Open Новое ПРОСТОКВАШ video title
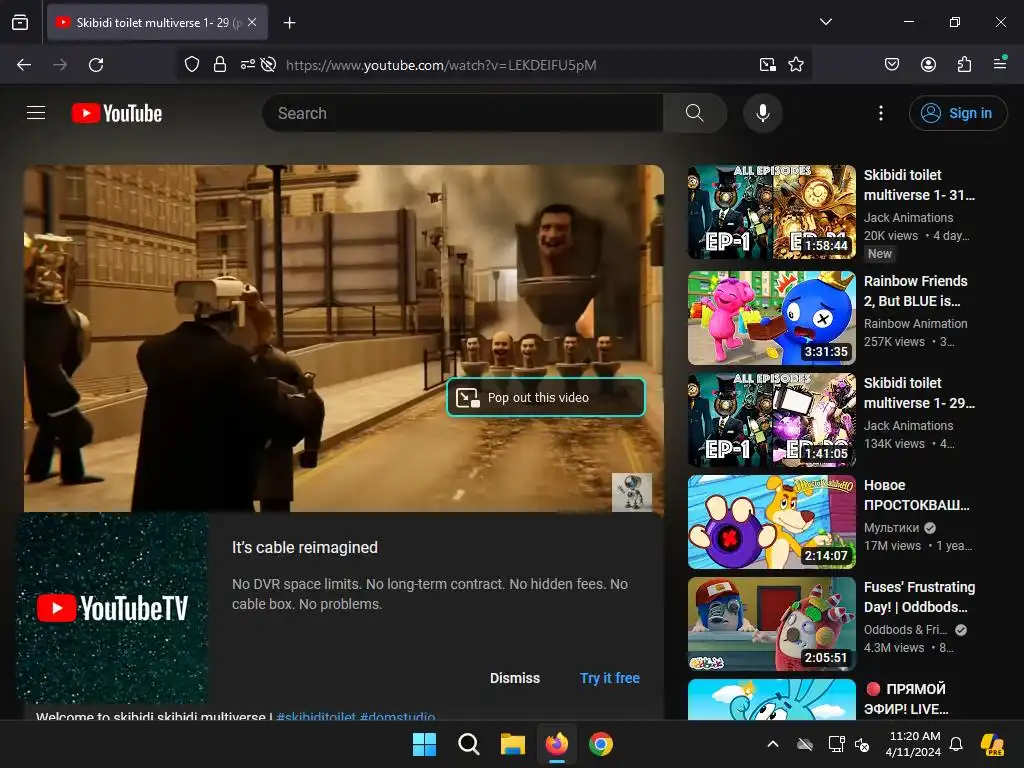The width and height of the screenshot is (1024, 768). point(916,495)
